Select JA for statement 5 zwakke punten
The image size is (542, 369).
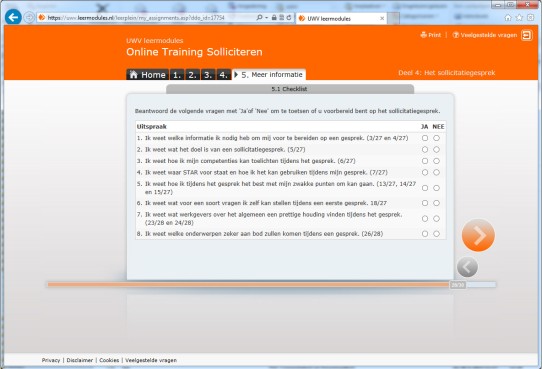coord(425,188)
